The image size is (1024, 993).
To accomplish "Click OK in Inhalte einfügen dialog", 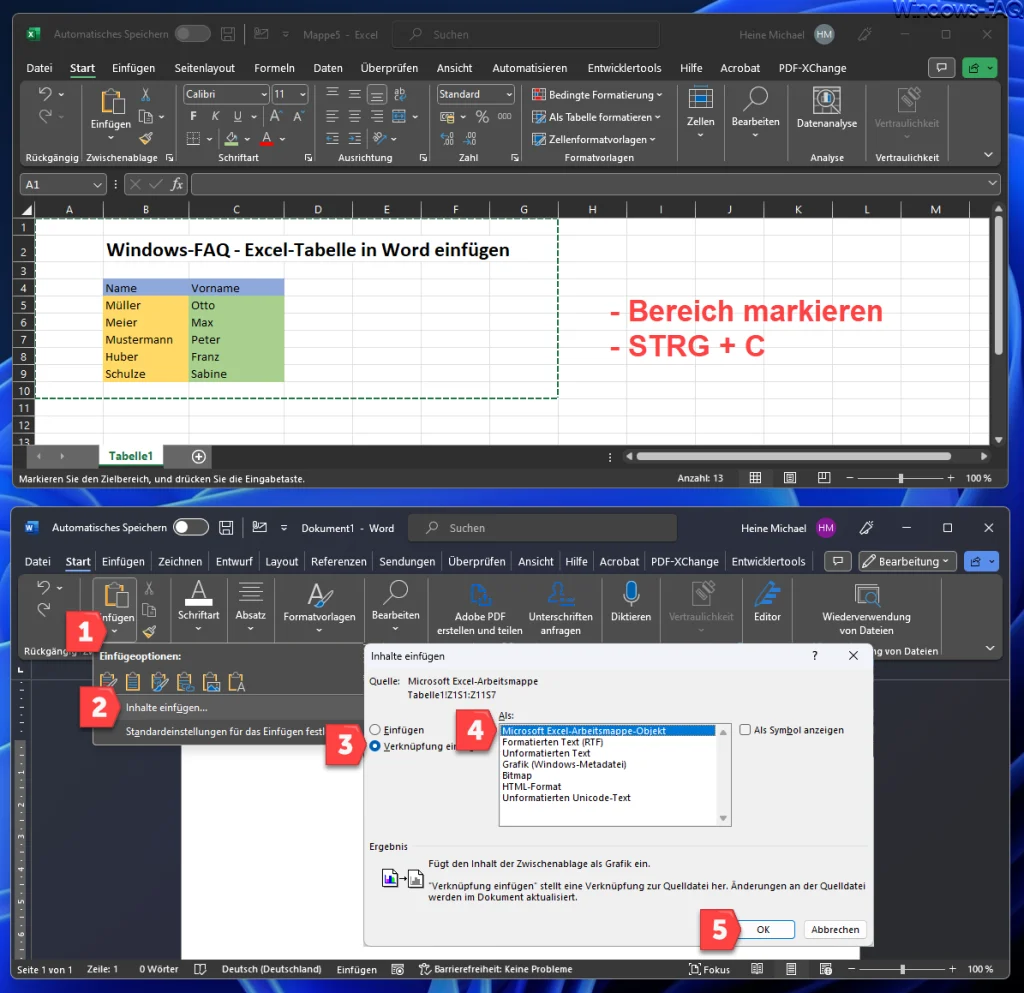I will 763,930.
